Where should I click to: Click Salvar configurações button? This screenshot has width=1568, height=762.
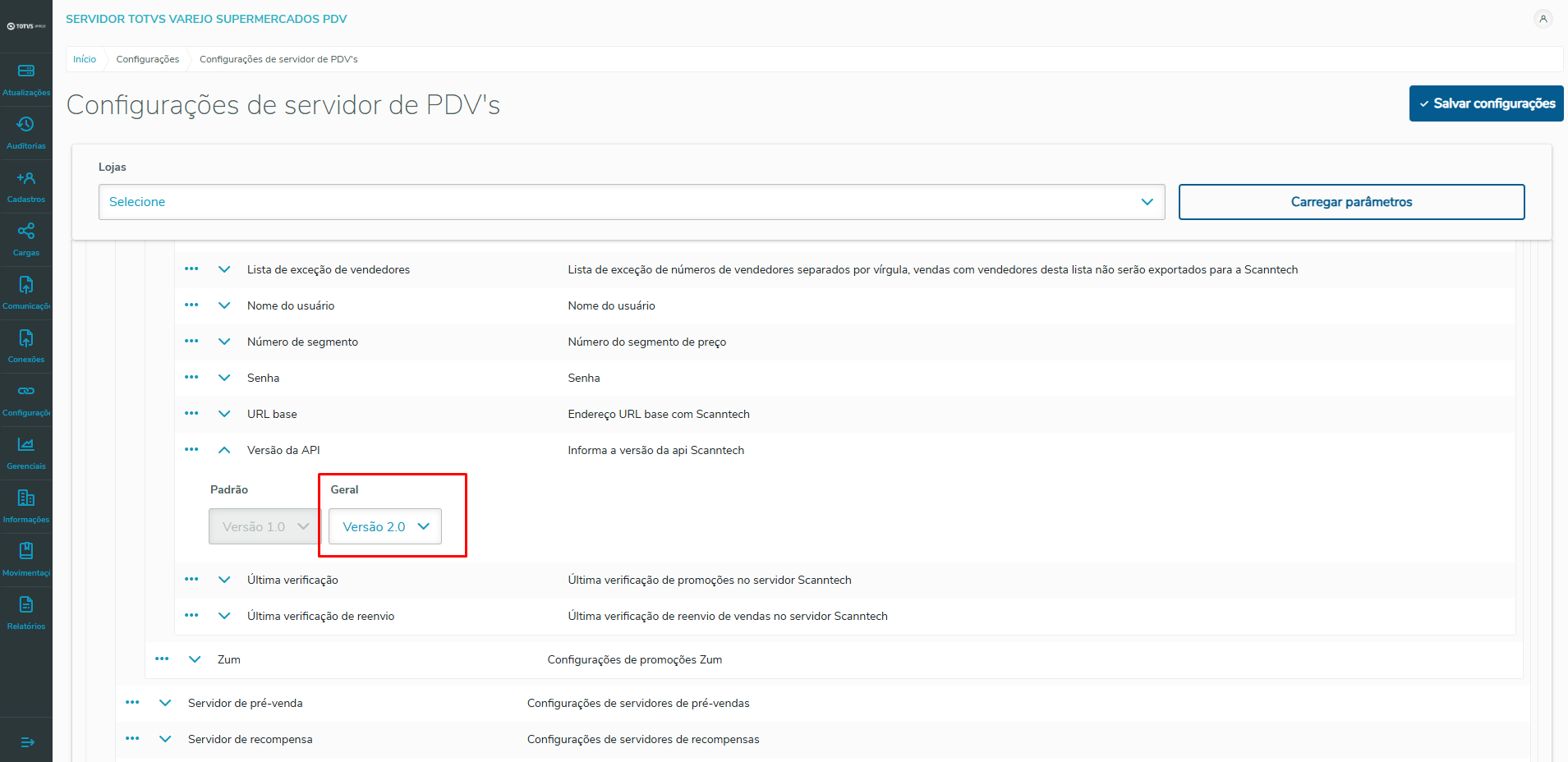(x=1487, y=103)
